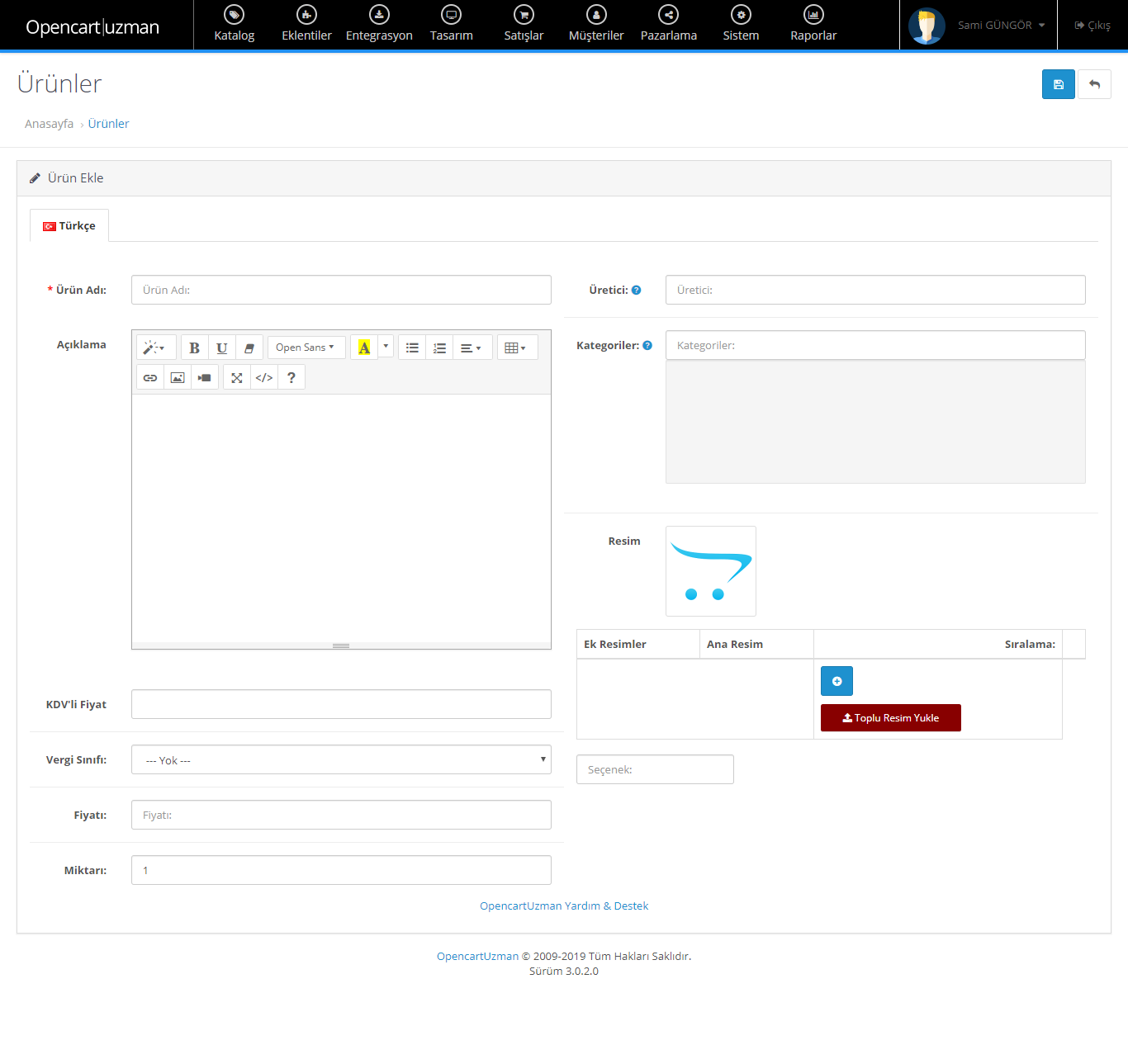Open the Pazarlama menu
Screen dimensions: 1128x1064
[x=669, y=25]
